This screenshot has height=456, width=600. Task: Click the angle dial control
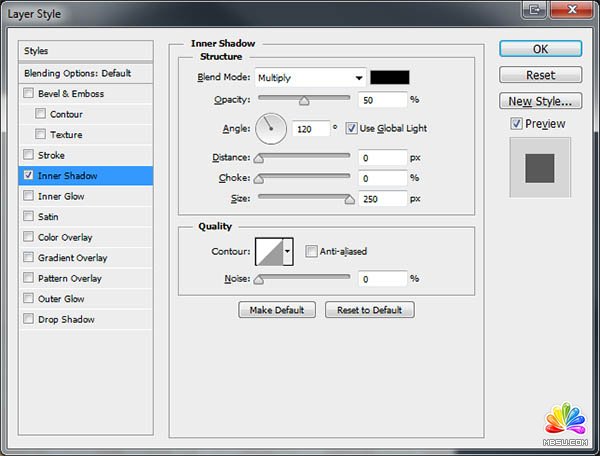click(271, 128)
